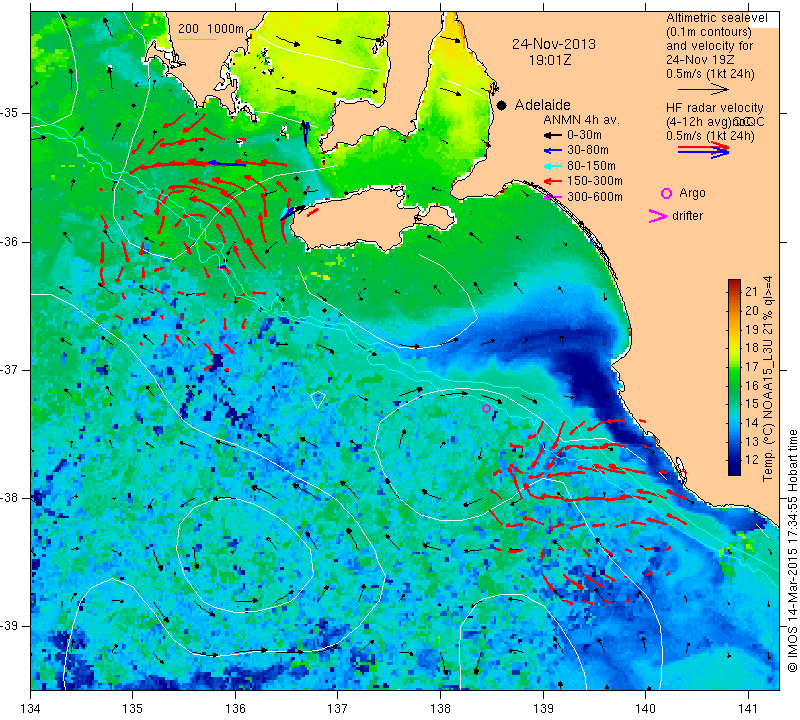Click the color bar value 15
This screenshot has height=720, width=800.
click(752, 404)
